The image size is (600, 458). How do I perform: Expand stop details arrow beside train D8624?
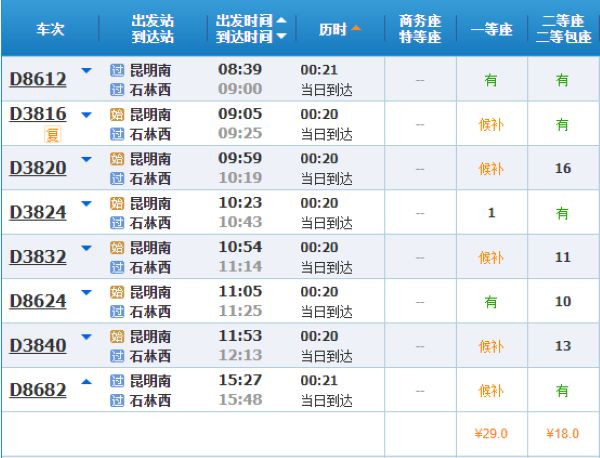coord(85,293)
